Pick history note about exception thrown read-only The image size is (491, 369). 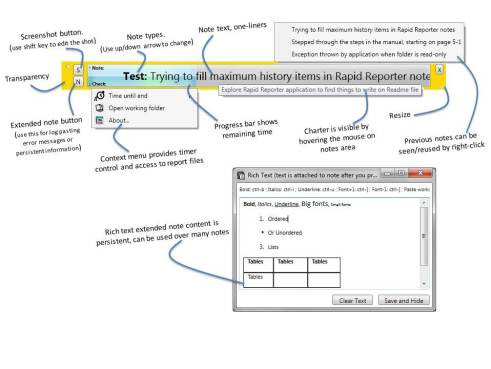tap(369, 54)
